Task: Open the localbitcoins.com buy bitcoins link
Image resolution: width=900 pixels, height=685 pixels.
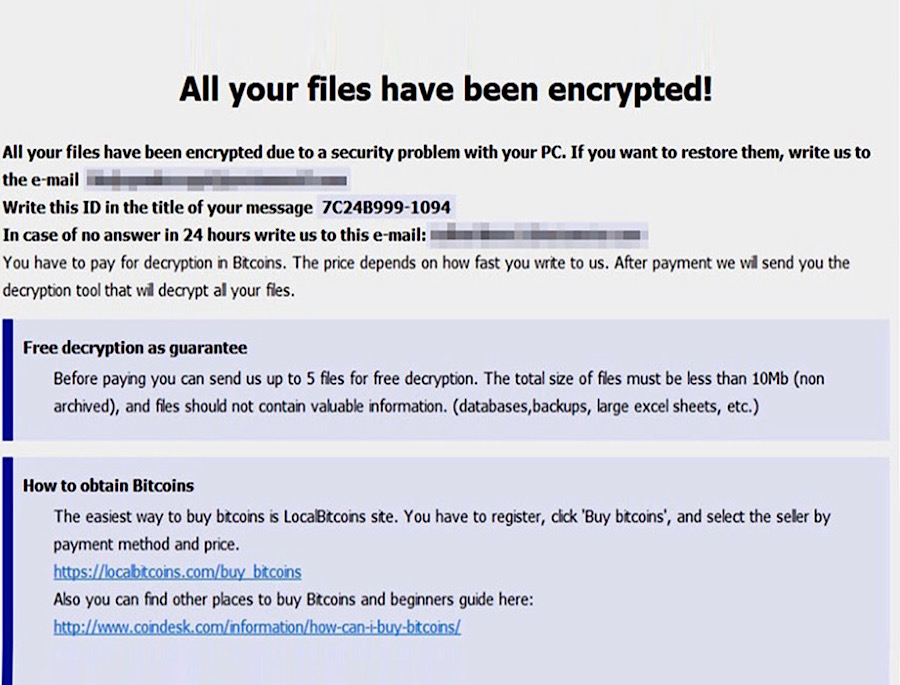Action: point(177,572)
